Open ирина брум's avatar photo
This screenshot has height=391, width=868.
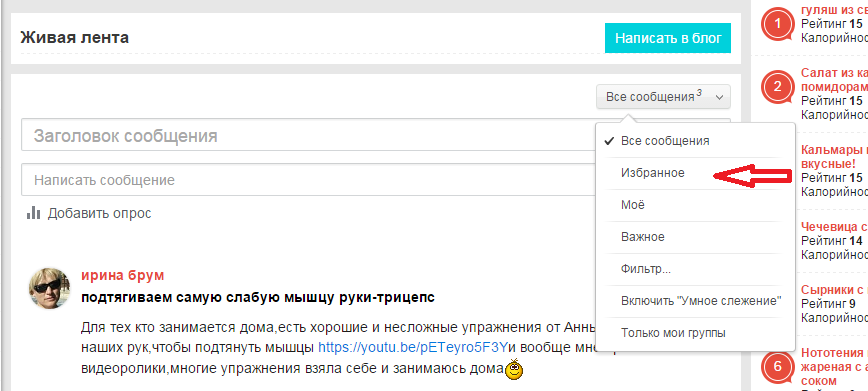[49, 288]
